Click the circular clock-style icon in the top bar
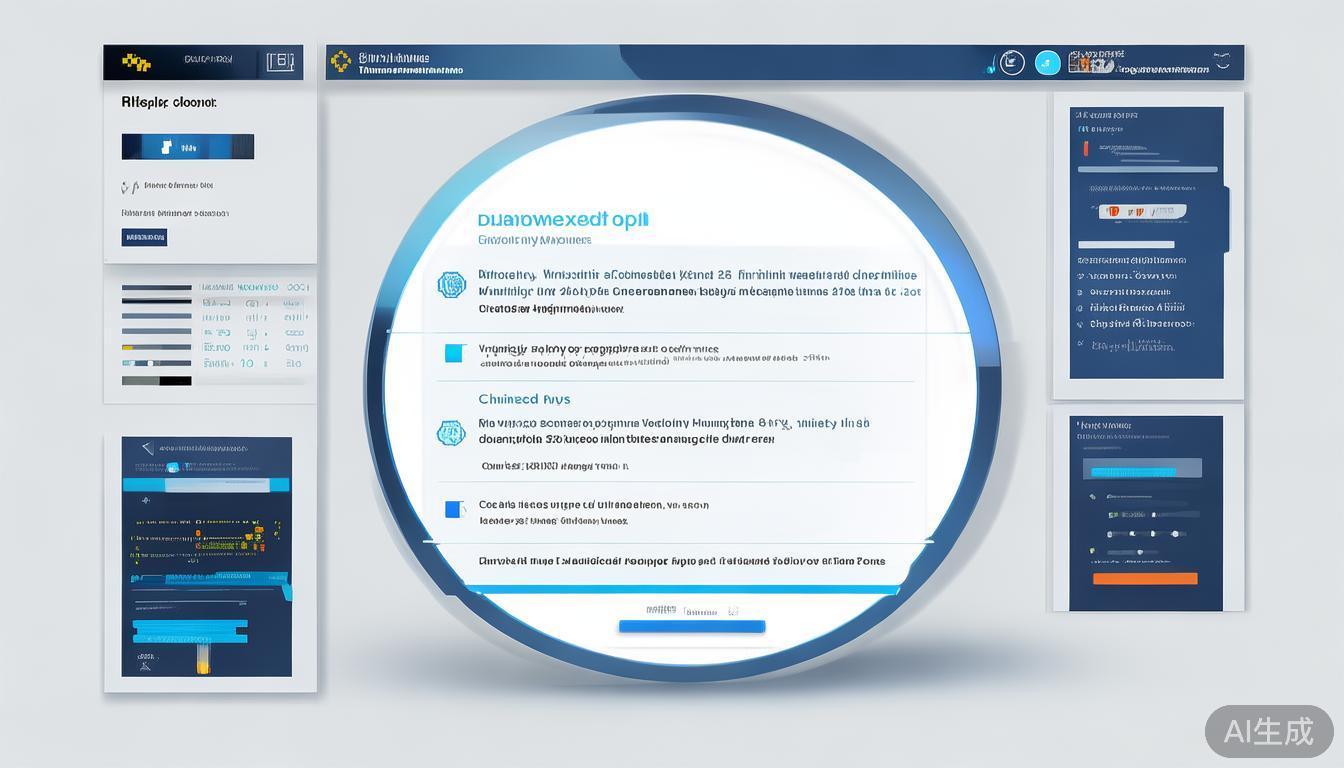 1012,62
